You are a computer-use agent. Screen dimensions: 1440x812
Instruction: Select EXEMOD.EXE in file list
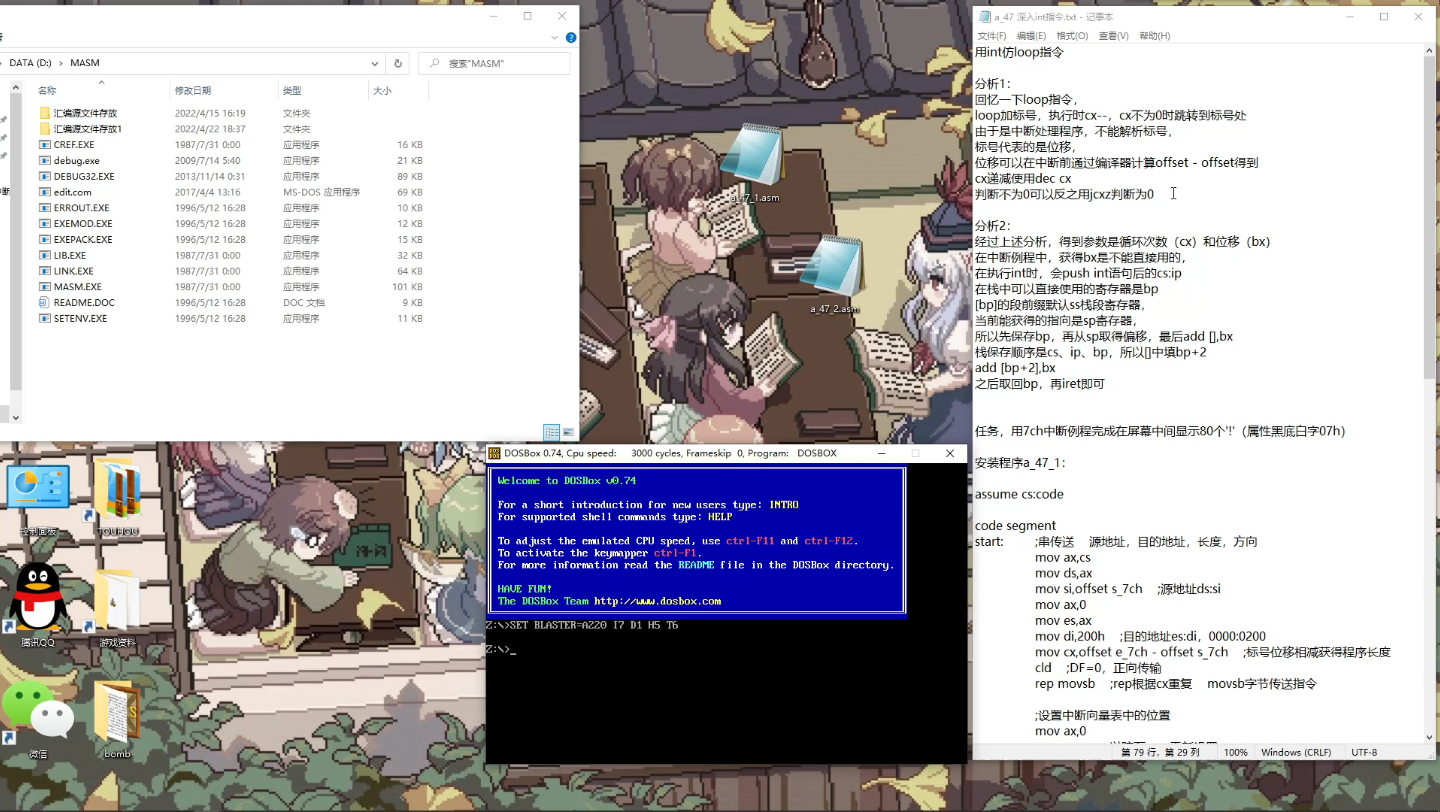pos(231,224)
